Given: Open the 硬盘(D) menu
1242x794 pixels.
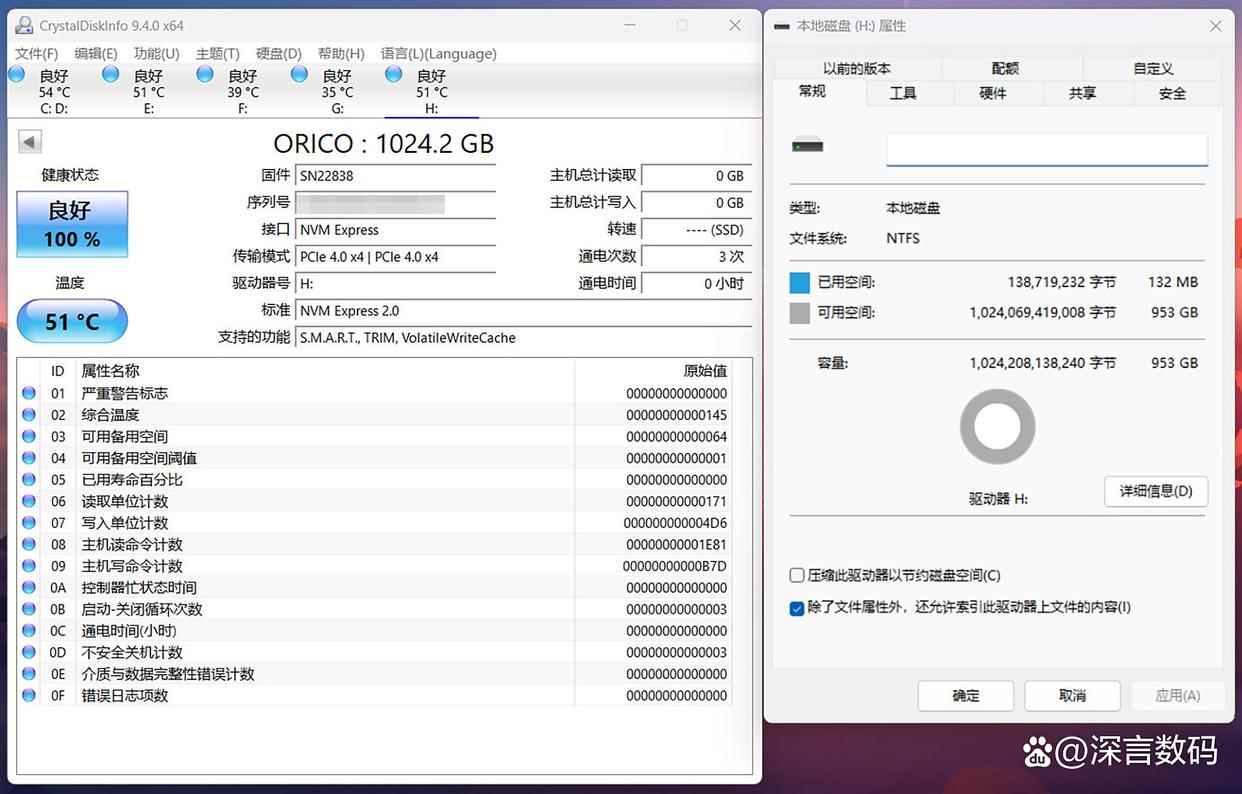Looking at the screenshot, I should tap(279, 54).
